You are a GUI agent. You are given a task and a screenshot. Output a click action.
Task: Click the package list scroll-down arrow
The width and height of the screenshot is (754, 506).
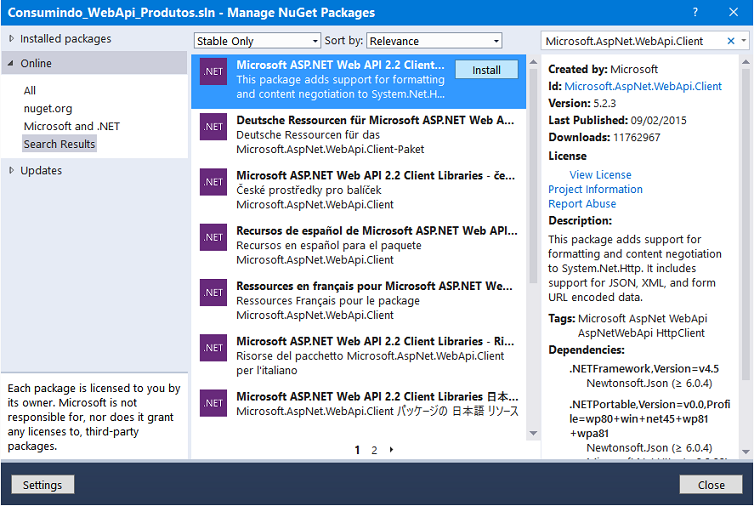[533, 433]
